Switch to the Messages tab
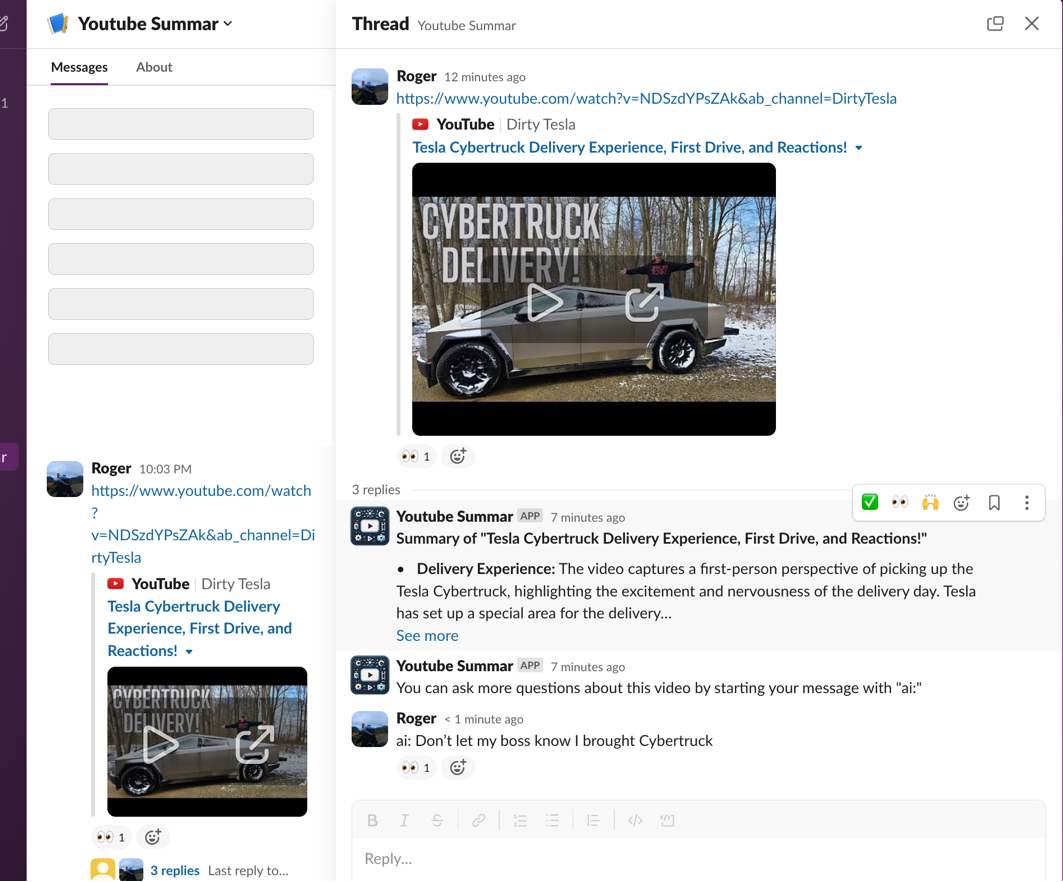Viewport: 1063px width, 882px height. click(79, 67)
